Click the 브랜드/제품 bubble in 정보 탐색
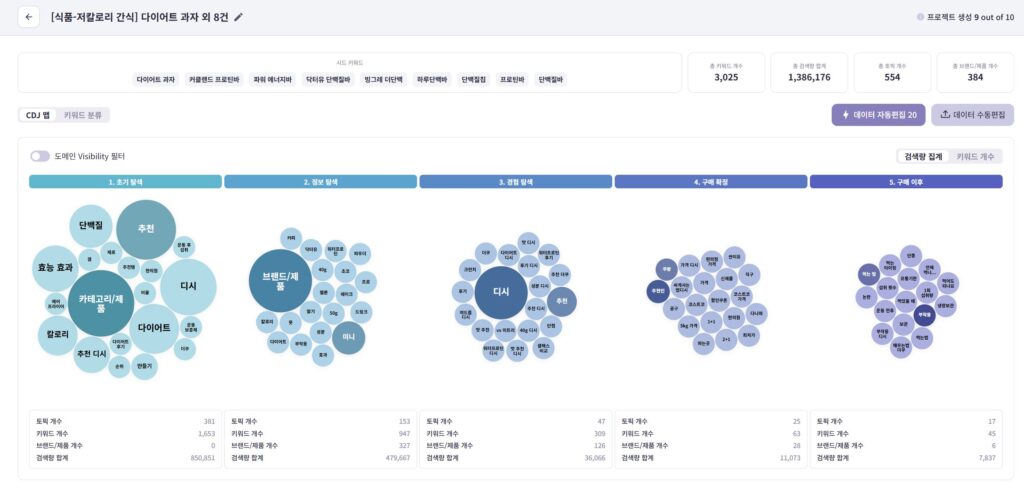 (x=281, y=281)
